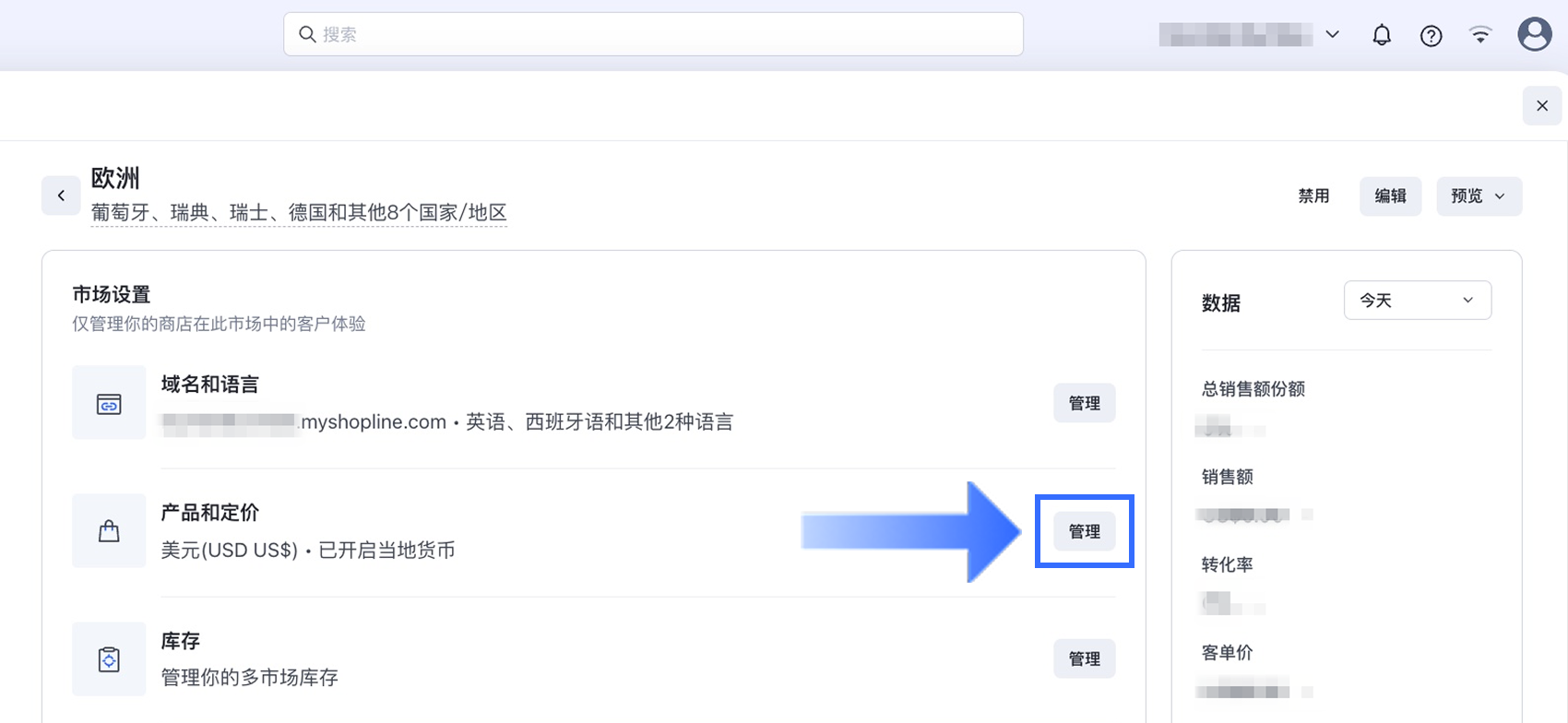Screen dimensions: 1568x723
Task: Click the shopping bag products icon
Action: coord(109,531)
